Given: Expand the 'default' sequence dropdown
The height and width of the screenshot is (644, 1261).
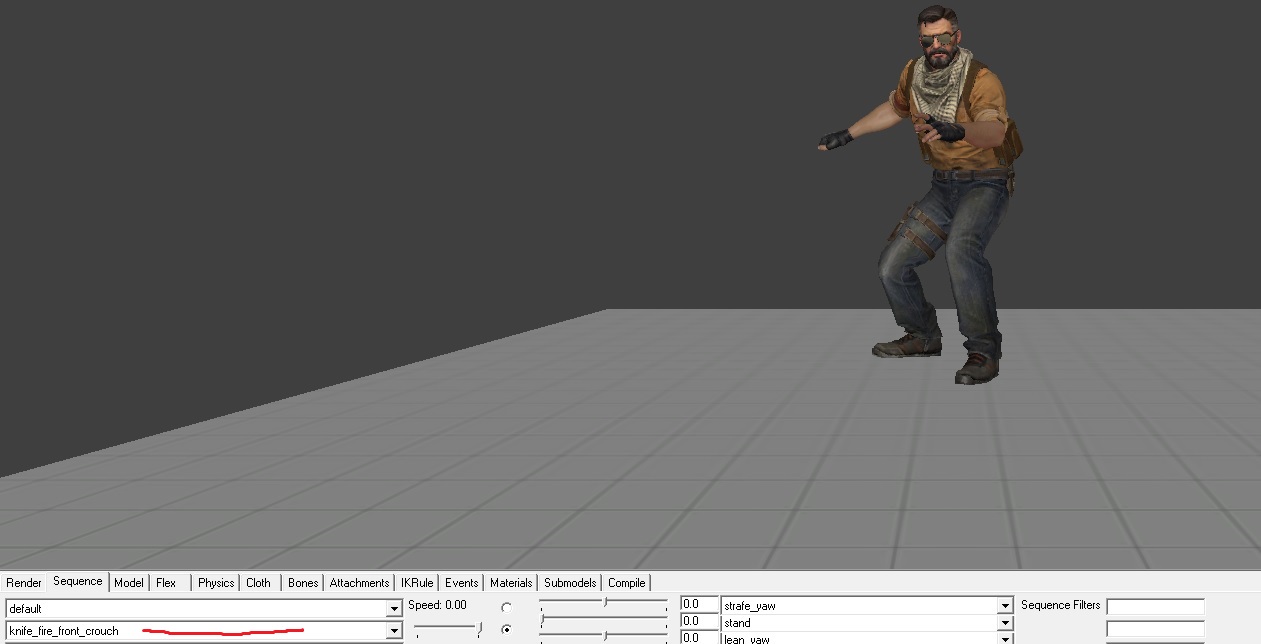Looking at the screenshot, I should [x=394, y=609].
